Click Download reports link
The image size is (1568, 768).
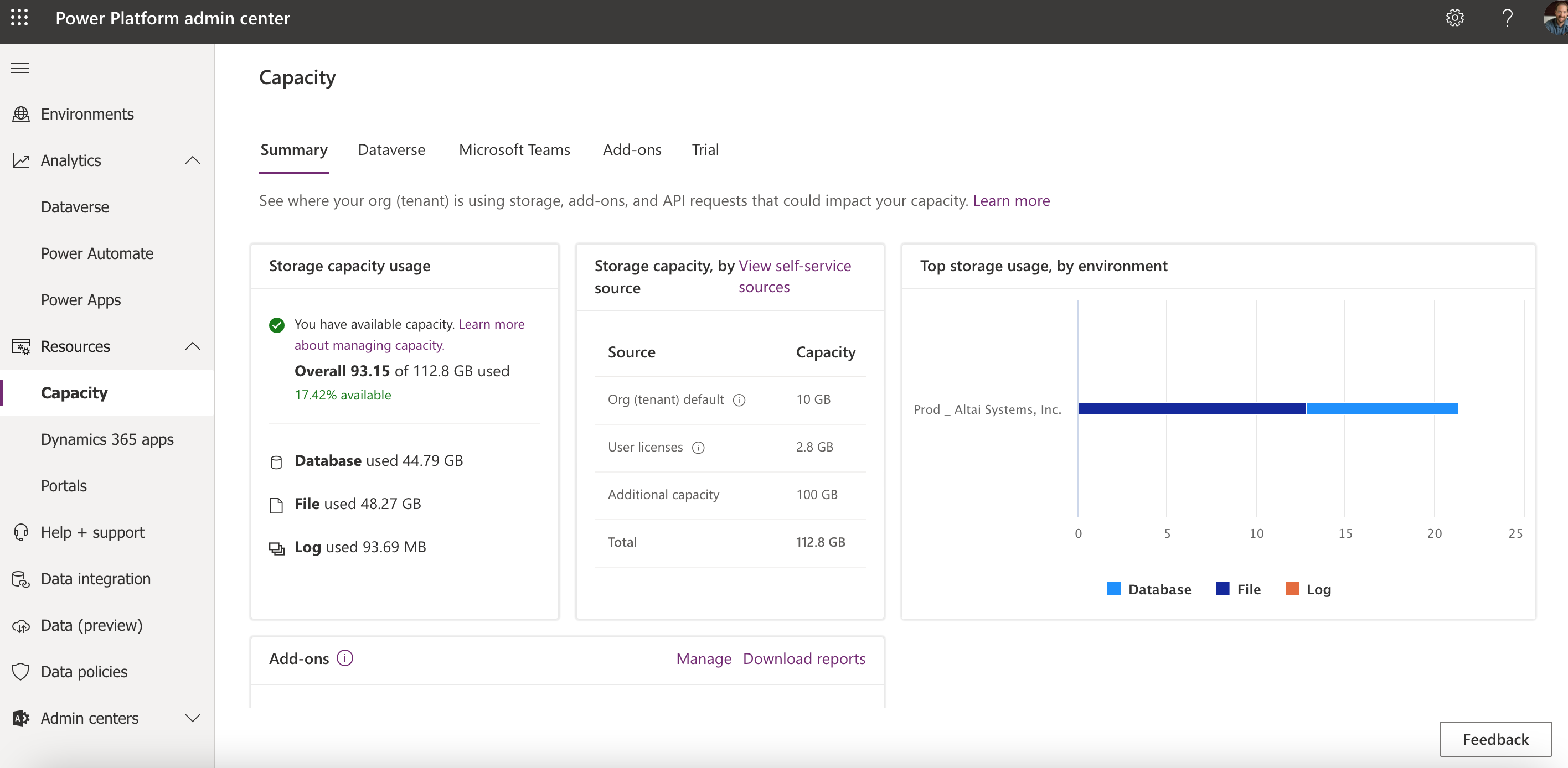[804, 658]
